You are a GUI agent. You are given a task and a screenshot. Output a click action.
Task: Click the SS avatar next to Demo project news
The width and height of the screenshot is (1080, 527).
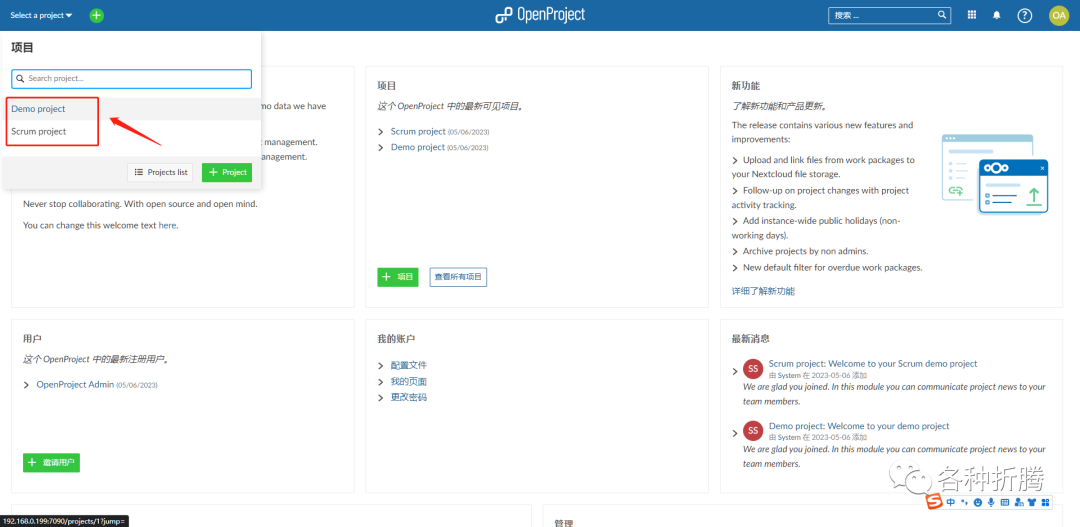[753, 431]
